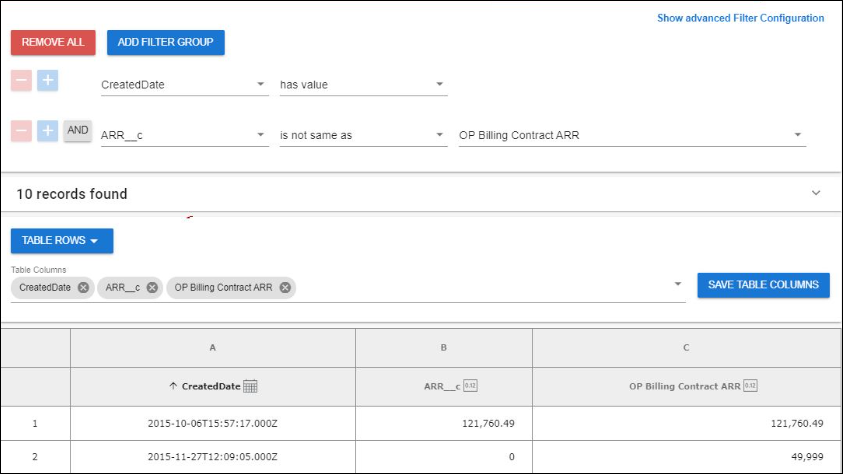Screen dimensions: 843x474
Task: Sort by the CreatedDate column header
Action: 211,386
